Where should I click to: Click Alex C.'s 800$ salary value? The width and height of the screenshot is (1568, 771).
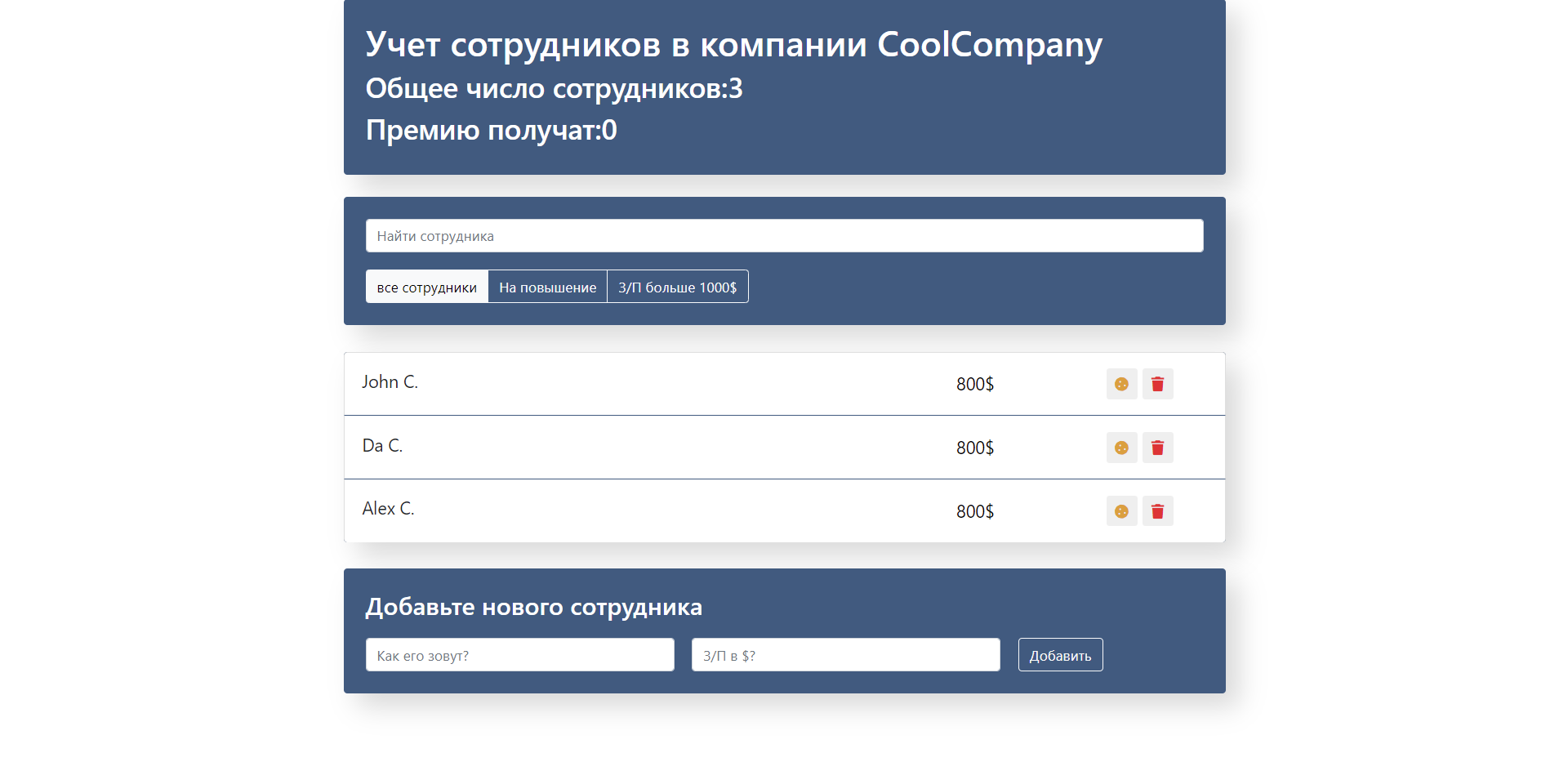click(x=974, y=512)
